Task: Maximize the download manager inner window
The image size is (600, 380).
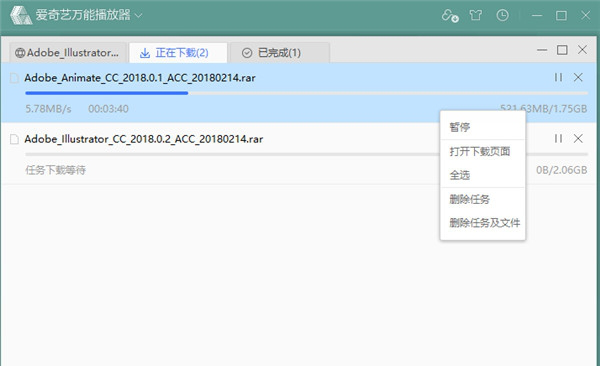Action: [562, 50]
